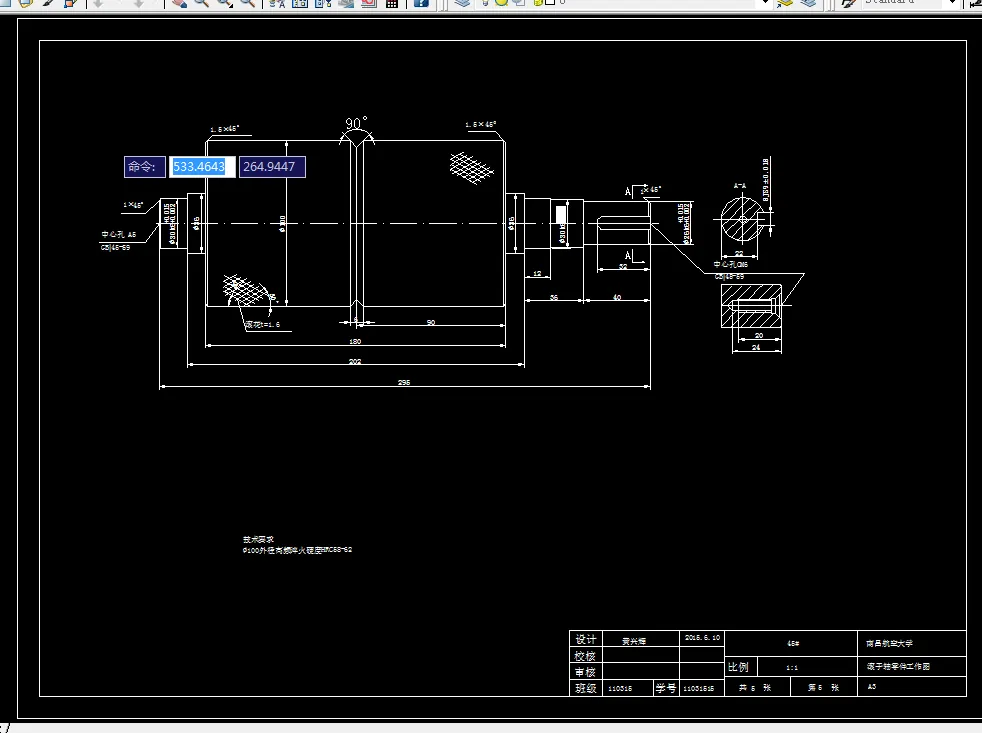Screen dimensions: 982x733
Task: Click the 264.9447 dynamic input field
Action: click(x=272, y=167)
